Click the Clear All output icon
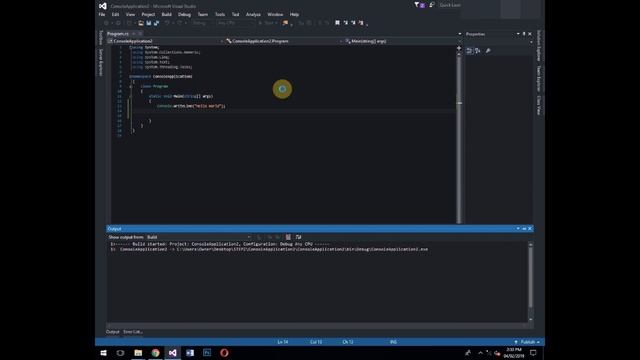 288,237
